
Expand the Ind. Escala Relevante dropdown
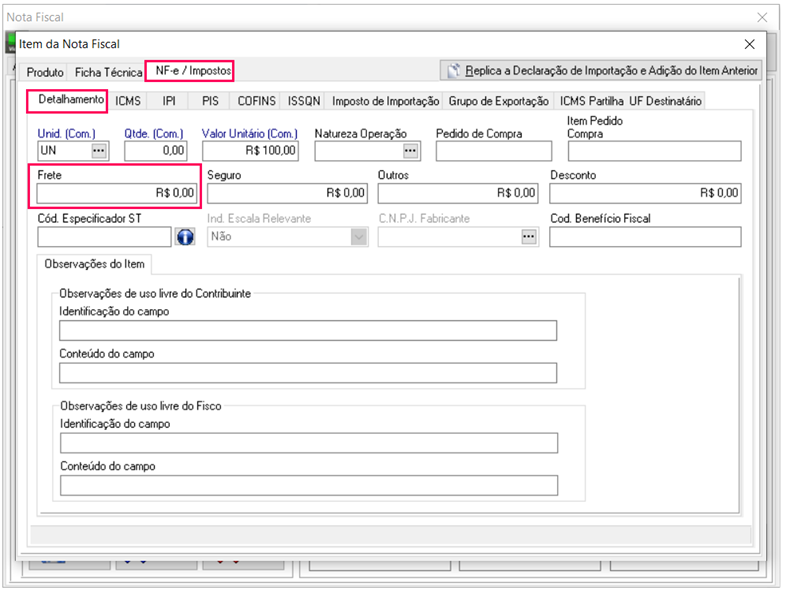pyautogui.click(x=358, y=237)
